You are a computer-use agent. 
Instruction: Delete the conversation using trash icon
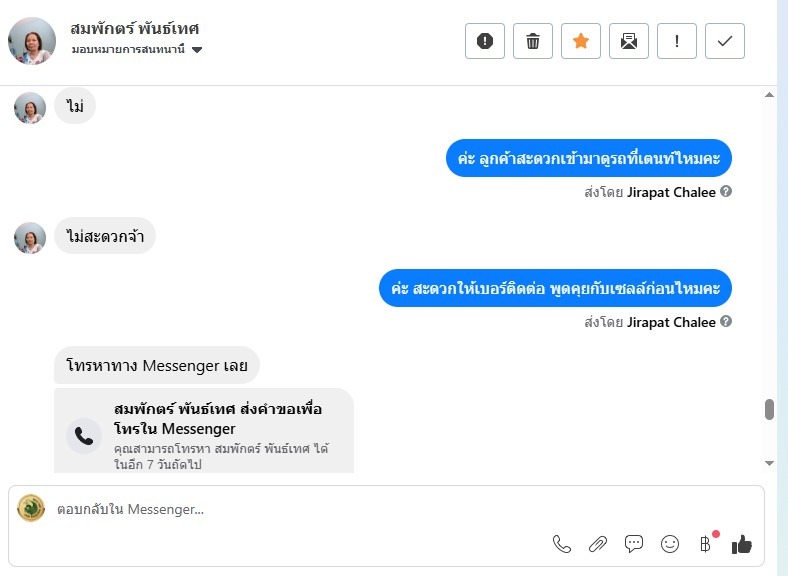(533, 41)
